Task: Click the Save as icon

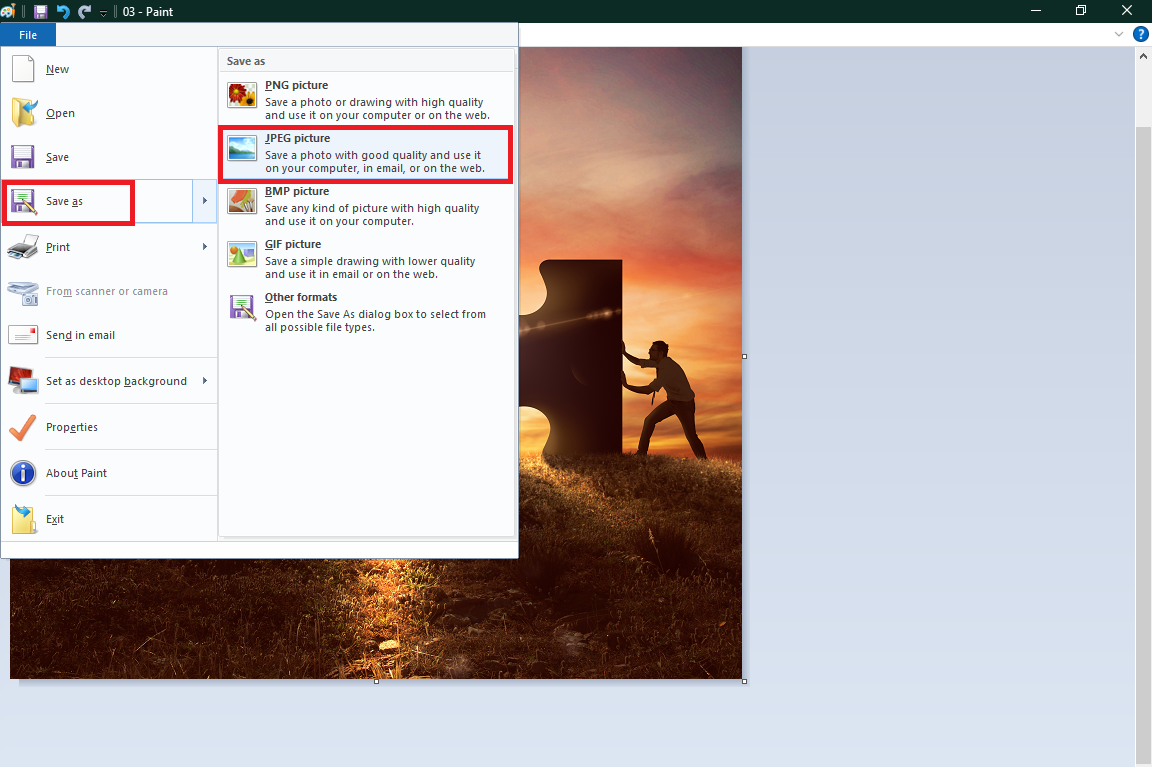Action: click(x=23, y=201)
